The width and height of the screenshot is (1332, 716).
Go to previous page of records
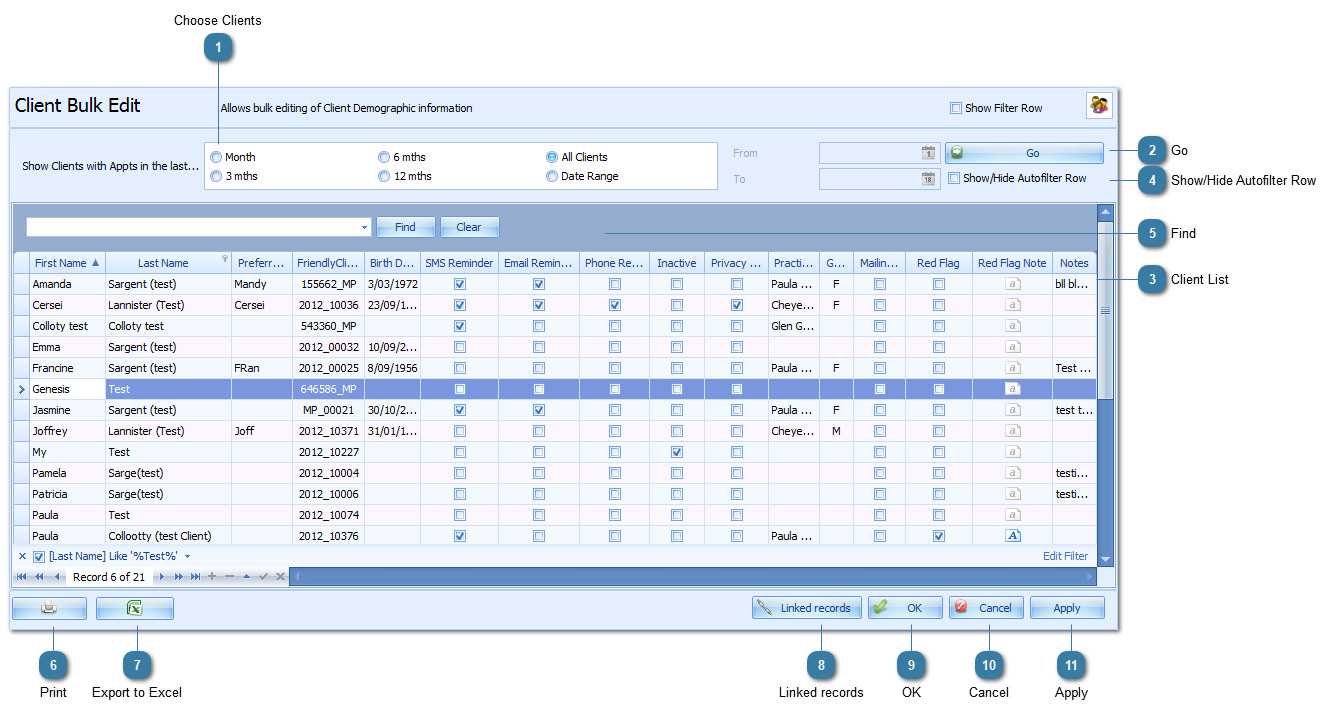tap(39, 577)
